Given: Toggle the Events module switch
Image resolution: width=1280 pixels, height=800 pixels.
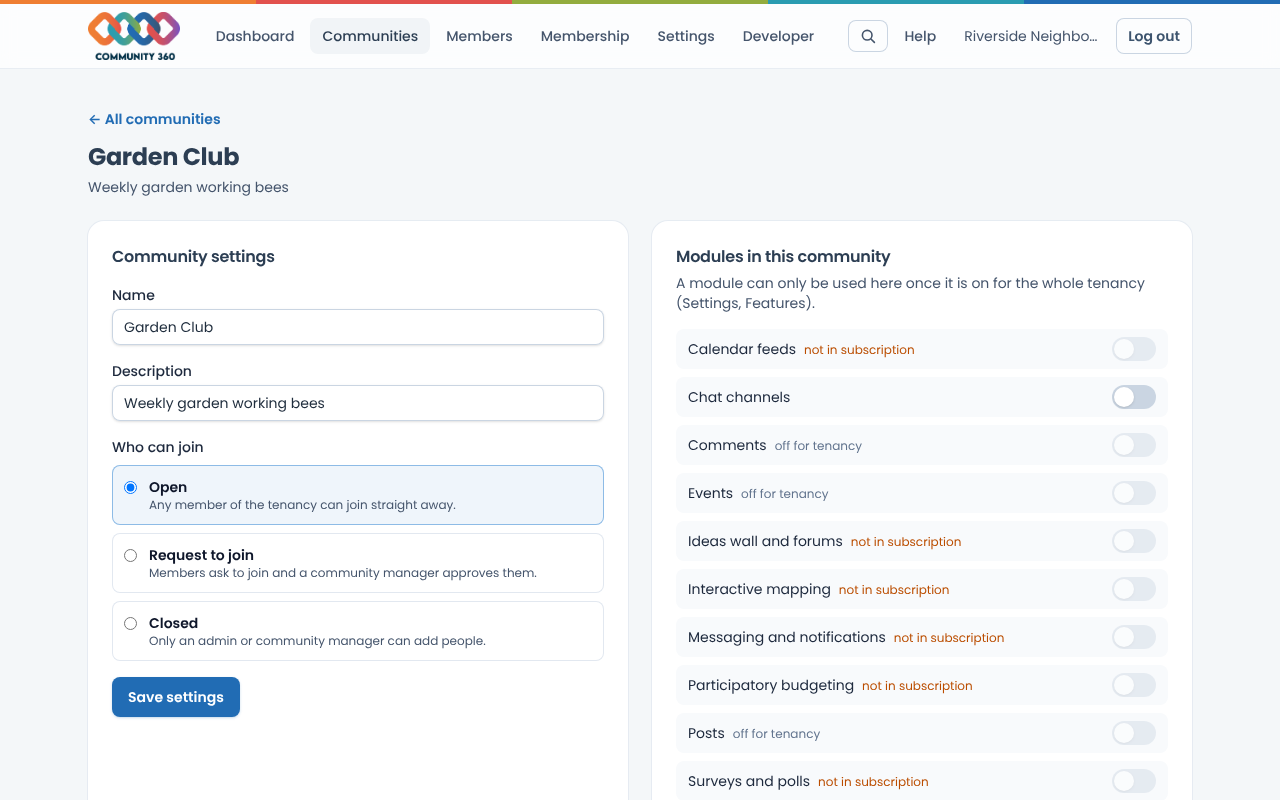Looking at the screenshot, I should [x=1134, y=493].
